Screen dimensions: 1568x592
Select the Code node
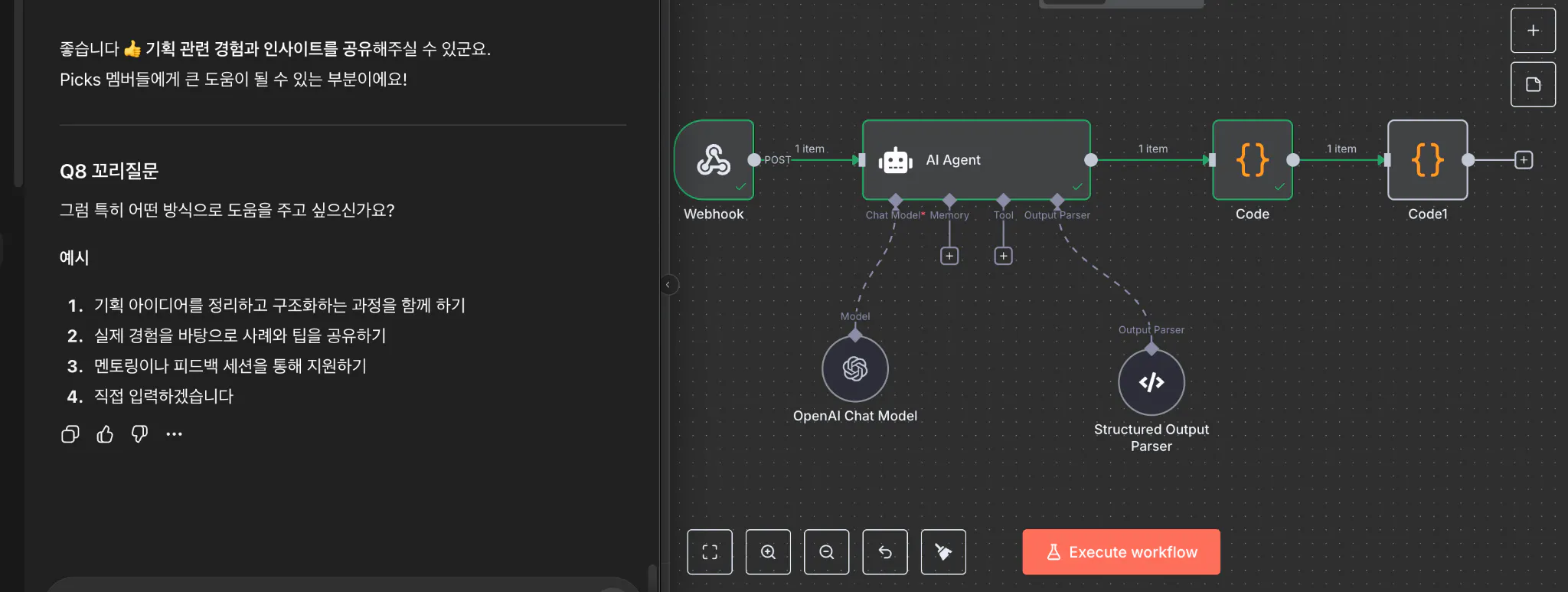point(1253,160)
